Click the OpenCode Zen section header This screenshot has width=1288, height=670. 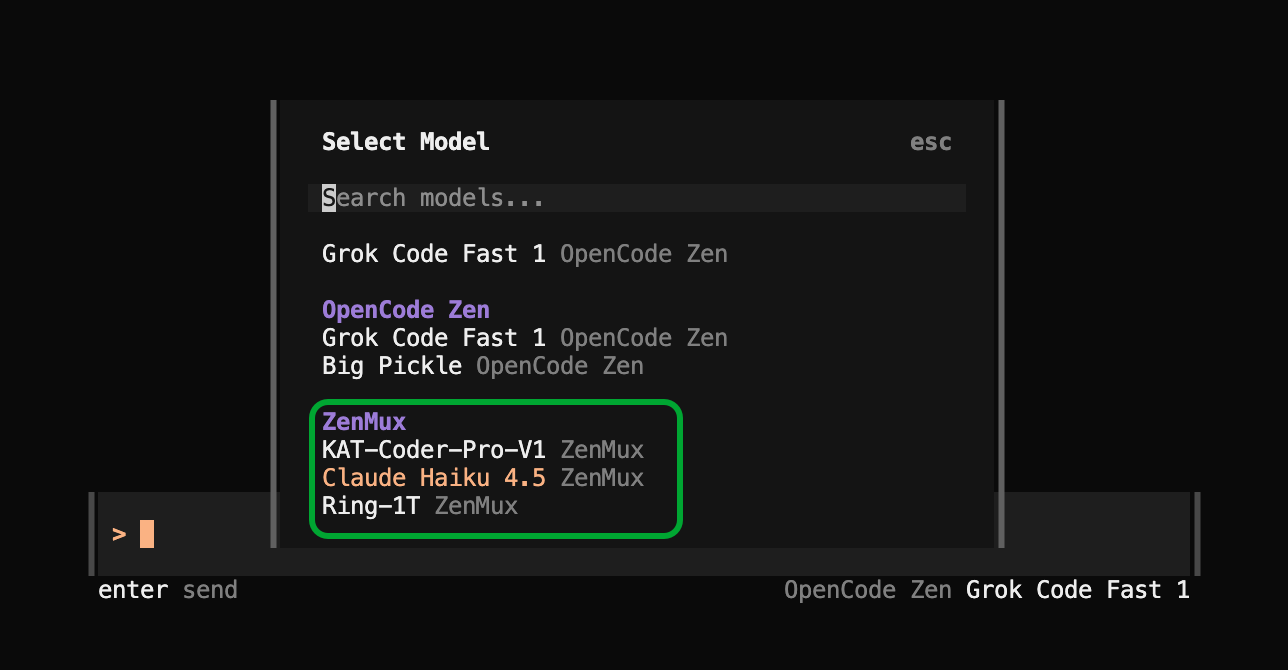click(405, 310)
